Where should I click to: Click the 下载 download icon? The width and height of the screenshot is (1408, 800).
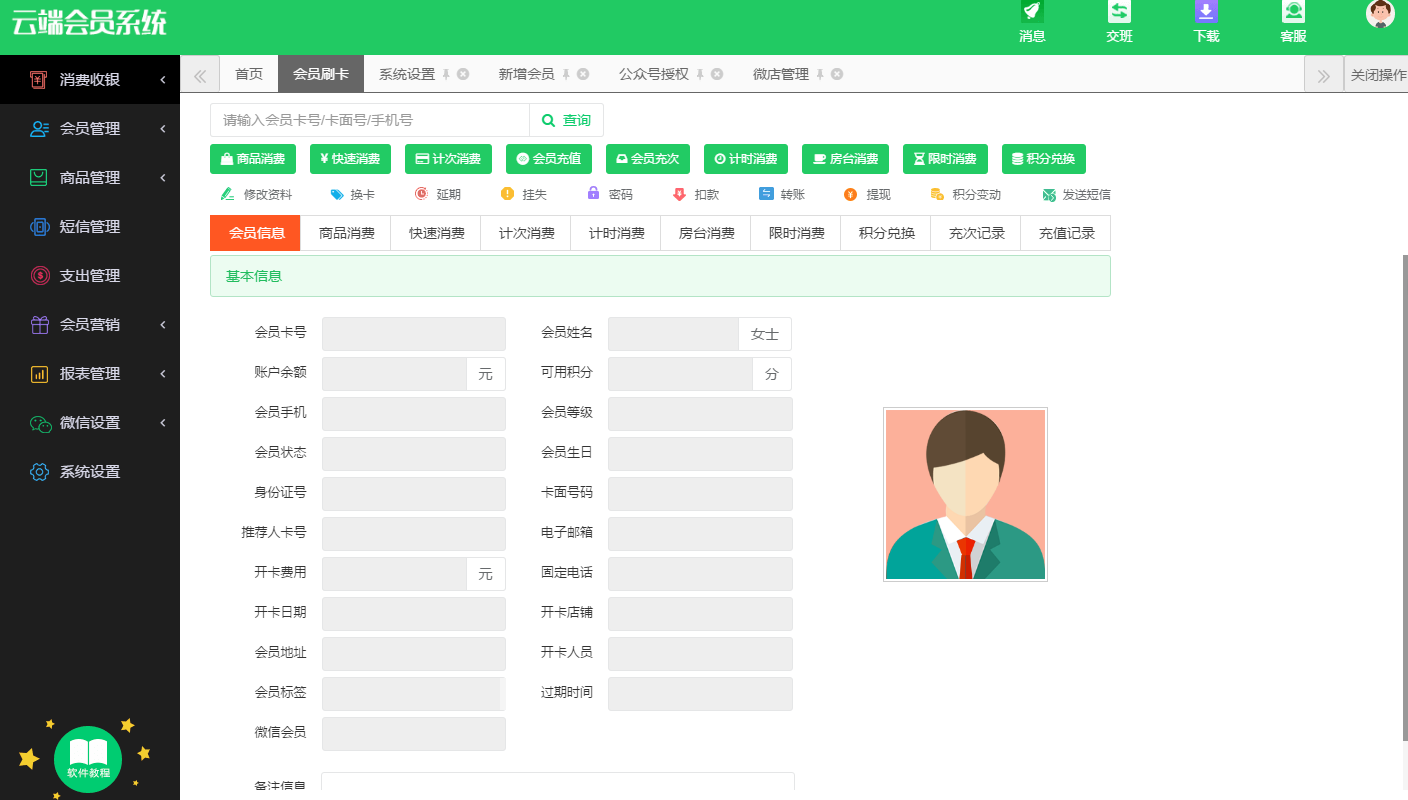tap(1206, 12)
